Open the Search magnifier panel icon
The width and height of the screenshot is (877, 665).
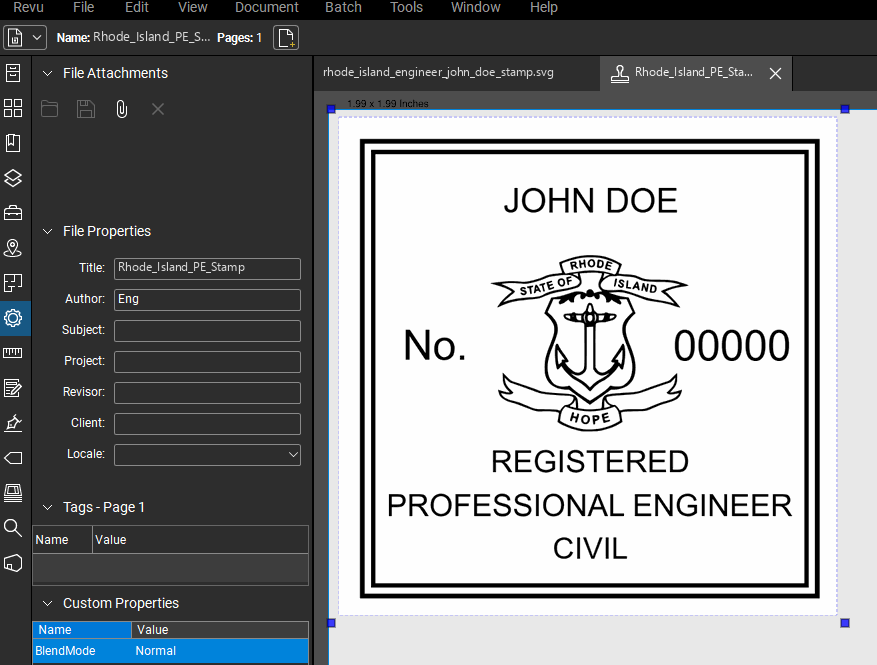[x=13, y=528]
